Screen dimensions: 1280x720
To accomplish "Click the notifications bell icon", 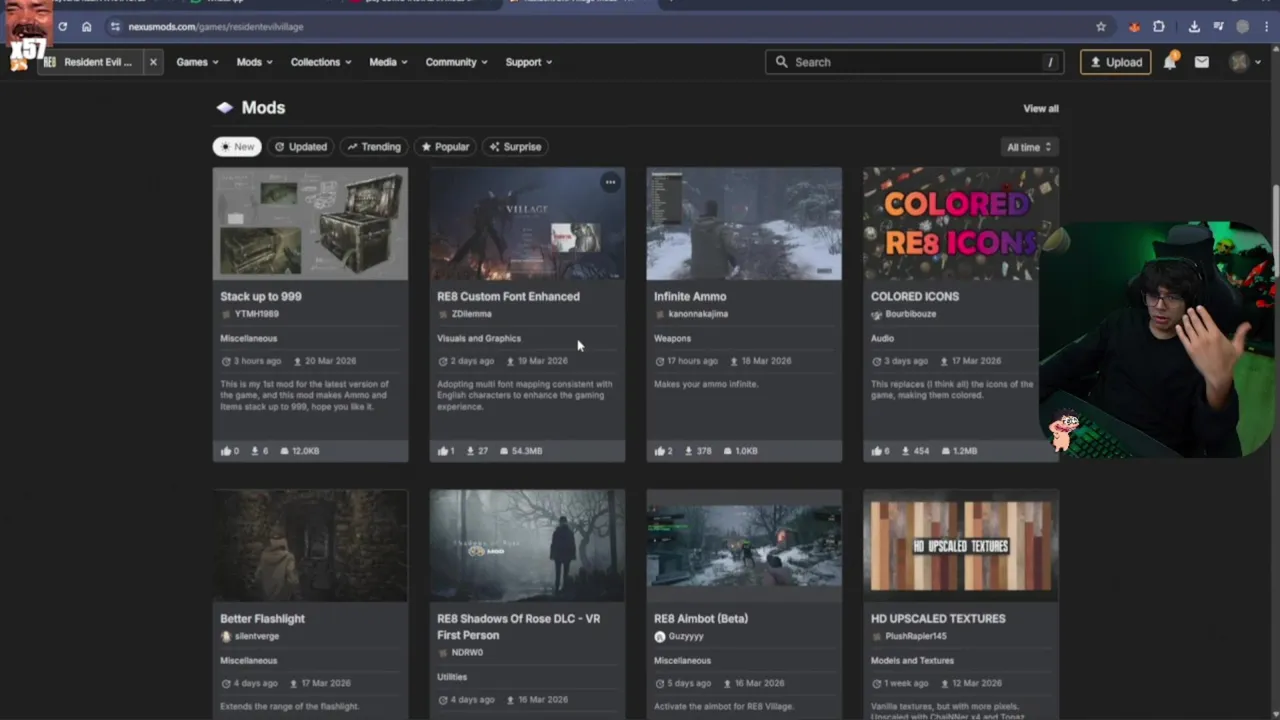I will 1171,62.
